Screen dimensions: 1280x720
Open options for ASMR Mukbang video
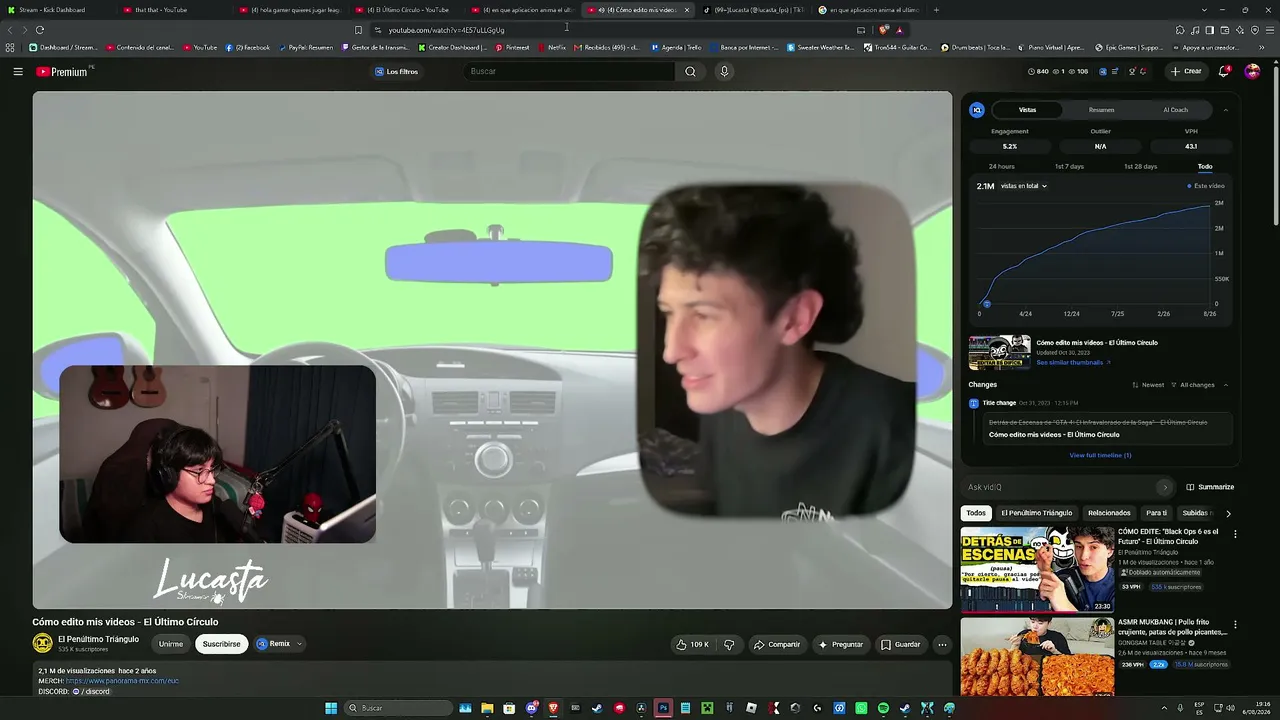pos(1235,625)
